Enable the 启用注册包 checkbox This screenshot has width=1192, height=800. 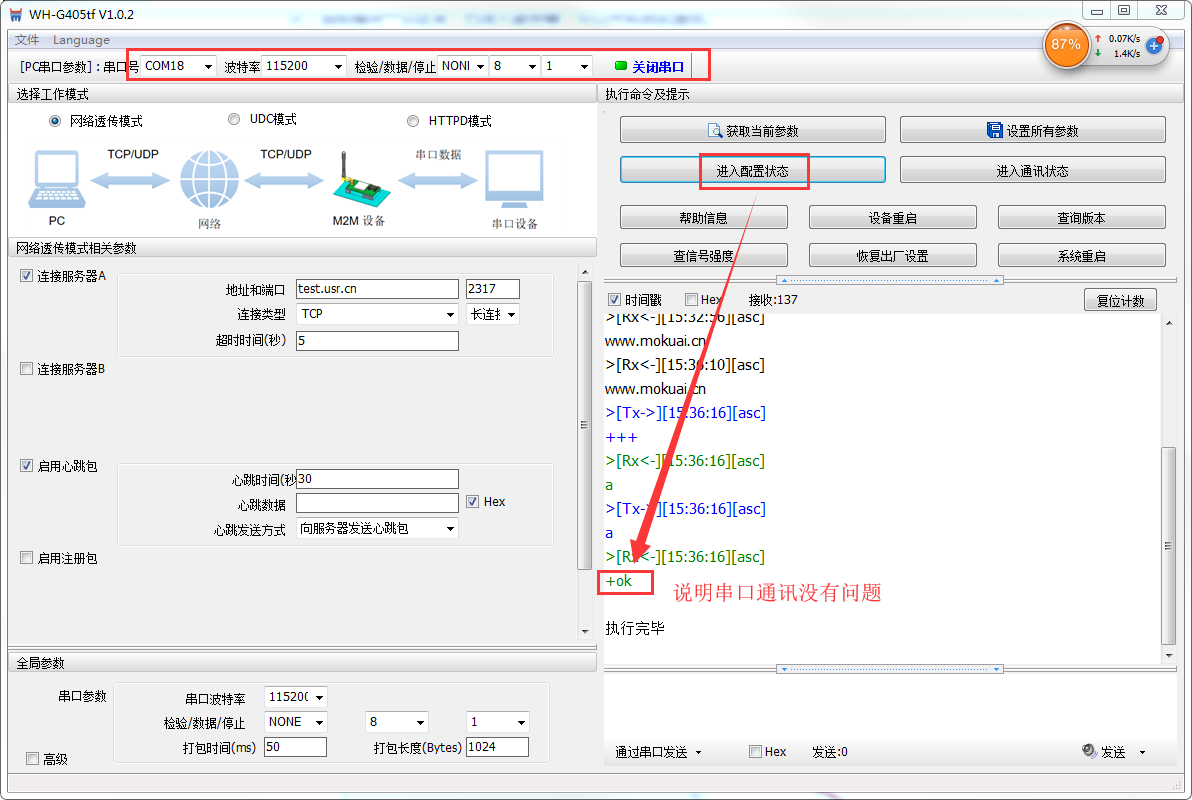pos(27,558)
